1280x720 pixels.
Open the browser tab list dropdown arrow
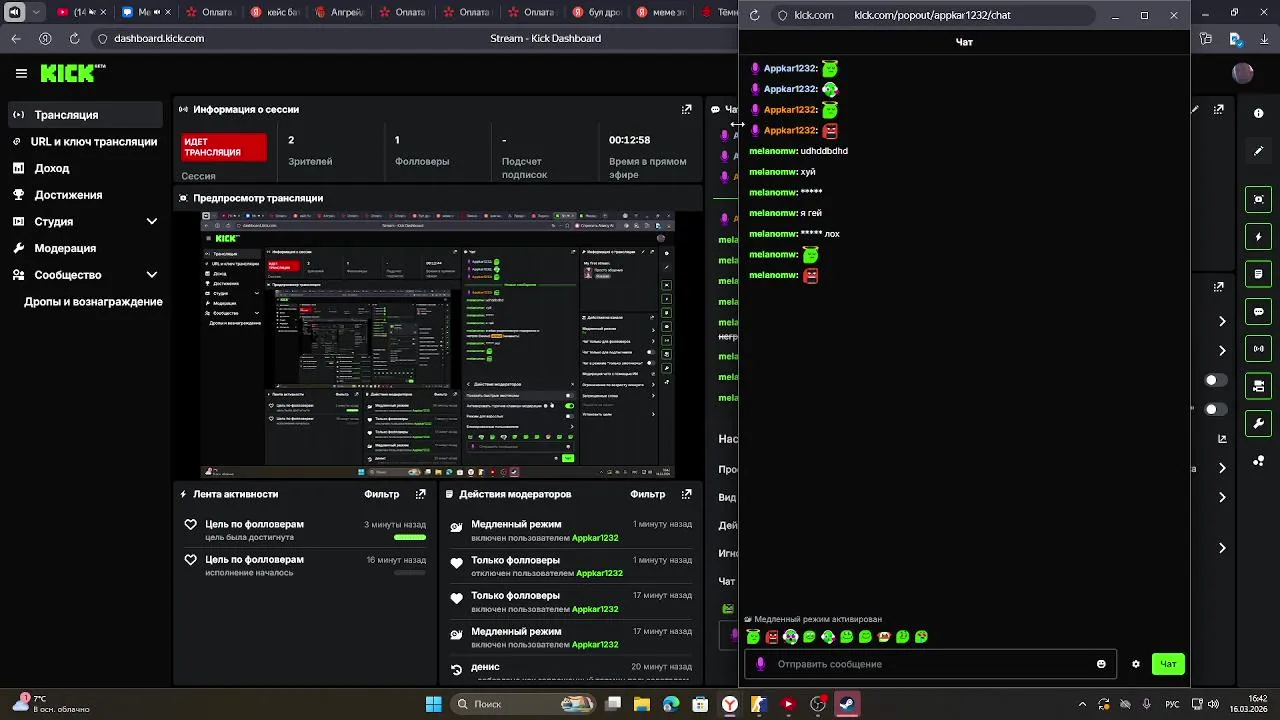point(37,13)
